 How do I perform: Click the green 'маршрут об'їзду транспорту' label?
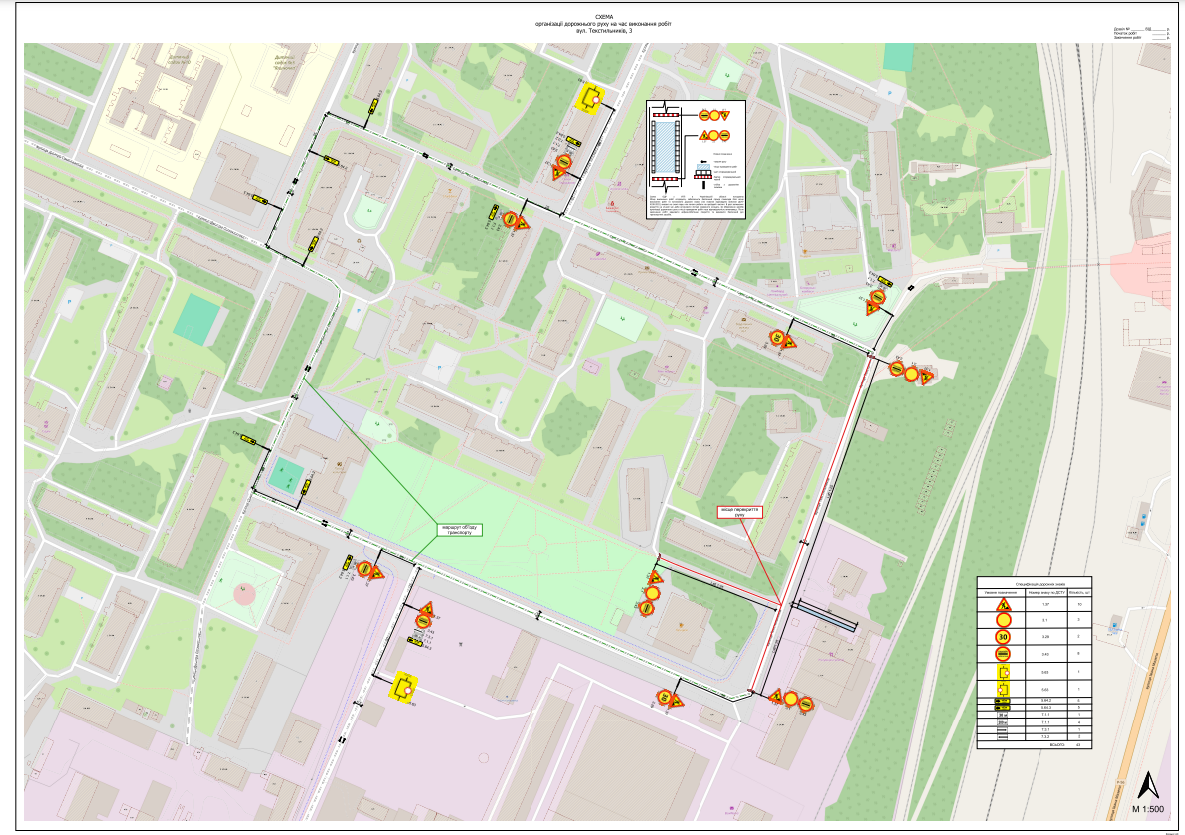(459, 529)
